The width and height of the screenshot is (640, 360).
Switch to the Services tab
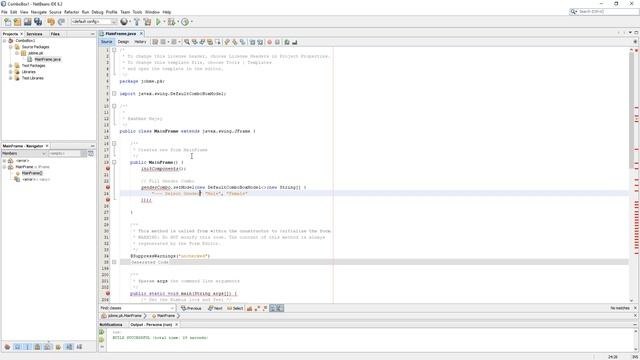tap(34, 34)
